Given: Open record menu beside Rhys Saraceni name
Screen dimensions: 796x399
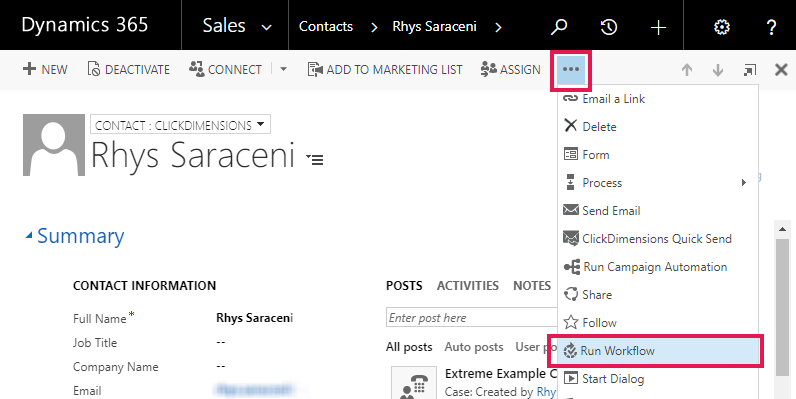Looking at the screenshot, I should point(315,159).
